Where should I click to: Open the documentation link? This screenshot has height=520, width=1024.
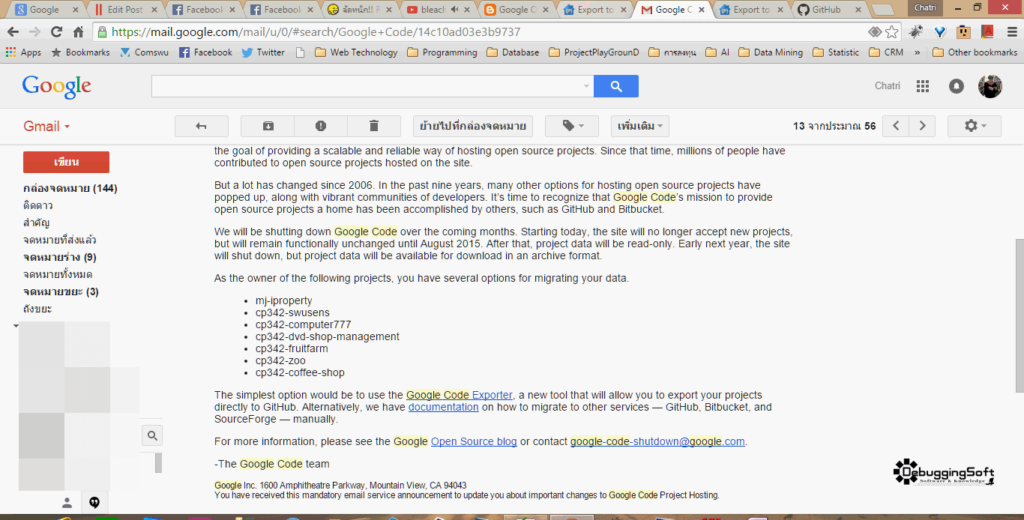[x=443, y=407]
